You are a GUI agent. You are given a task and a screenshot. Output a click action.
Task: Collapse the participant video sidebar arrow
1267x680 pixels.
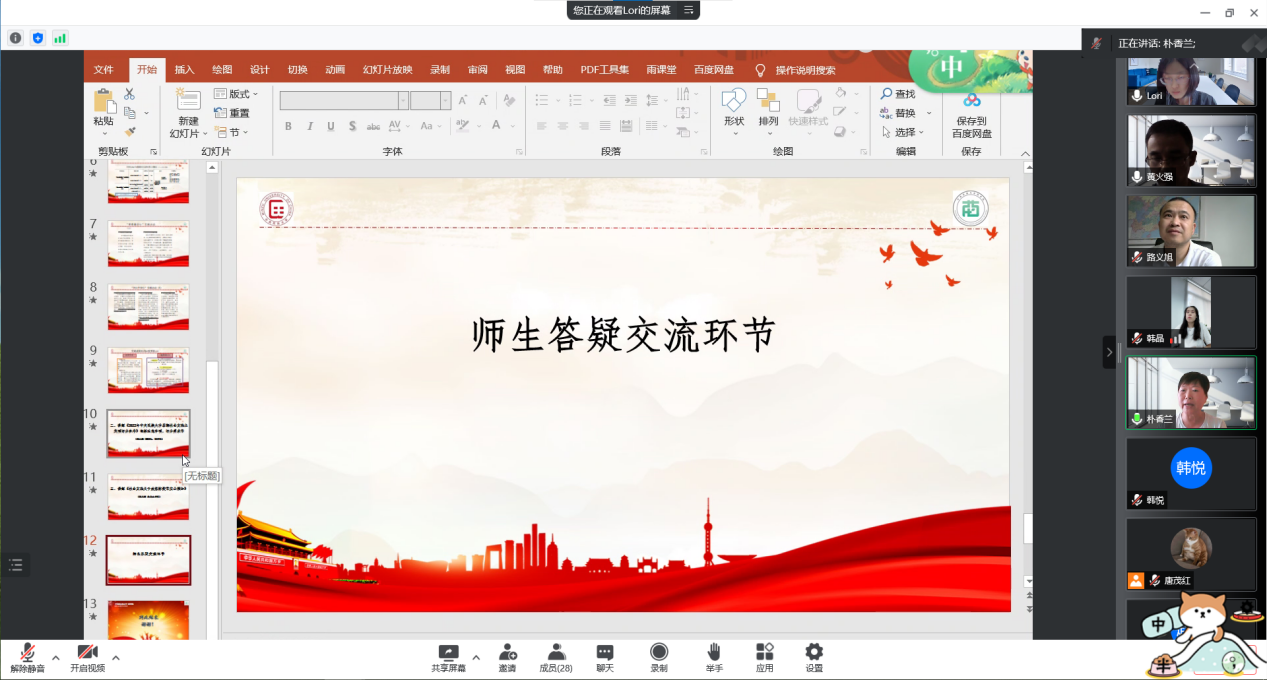pos(1108,352)
